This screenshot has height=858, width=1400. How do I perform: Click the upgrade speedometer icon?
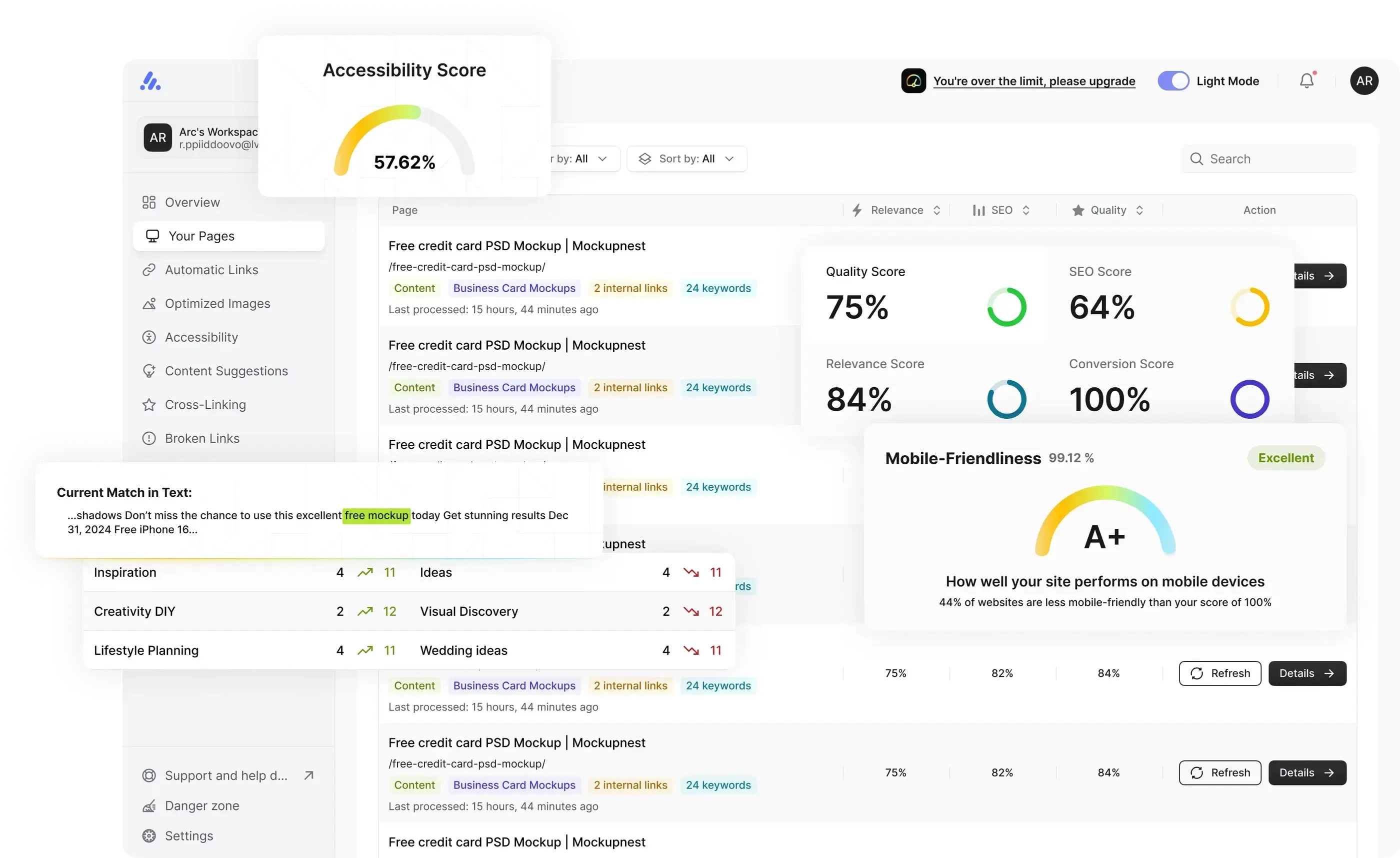[x=913, y=81]
